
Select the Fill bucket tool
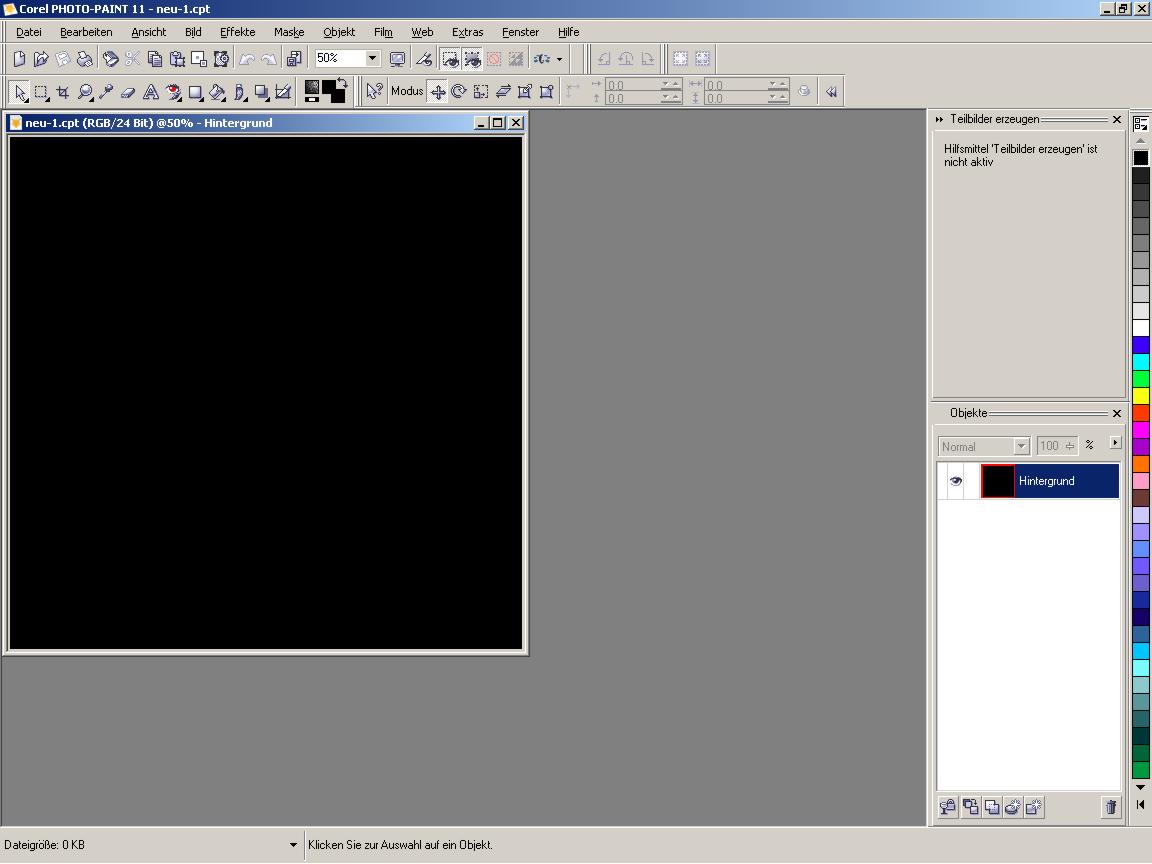click(x=217, y=92)
